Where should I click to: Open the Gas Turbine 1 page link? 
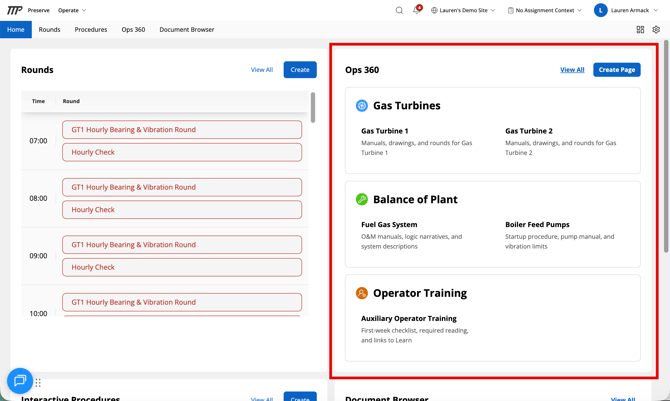(x=385, y=131)
